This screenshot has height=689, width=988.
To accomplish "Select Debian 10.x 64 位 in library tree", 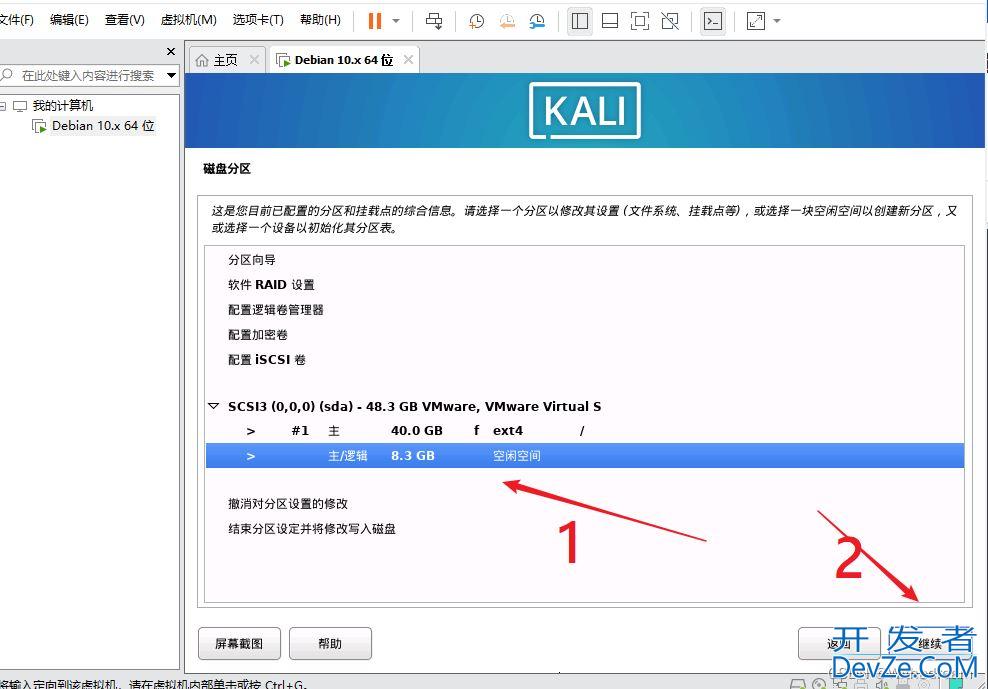I will point(103,125).
